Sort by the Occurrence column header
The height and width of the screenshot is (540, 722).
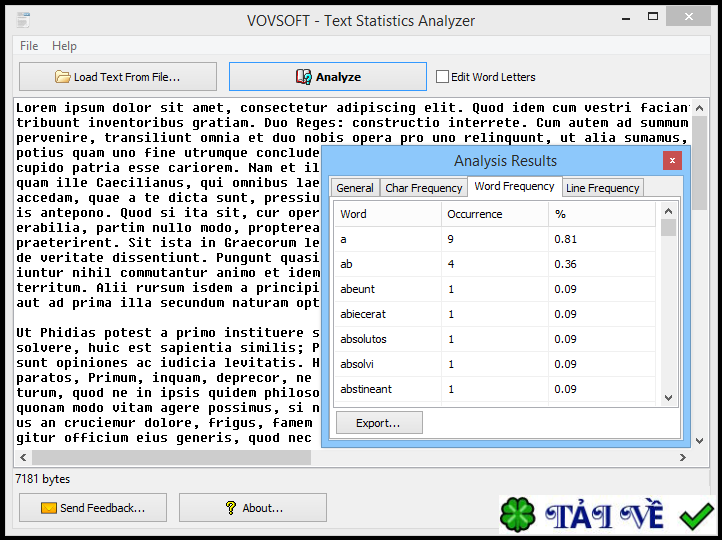point(495,214)
